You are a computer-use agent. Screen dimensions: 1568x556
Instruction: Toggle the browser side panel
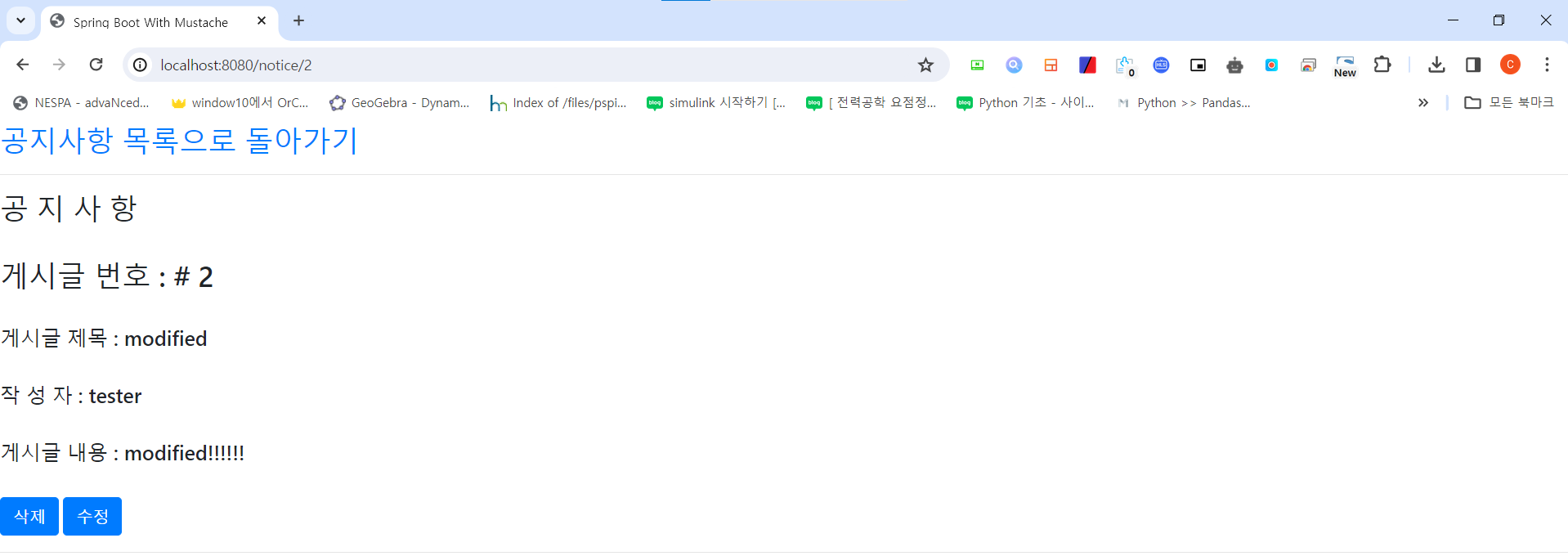pyautogui.click(x=1473, y=65)
